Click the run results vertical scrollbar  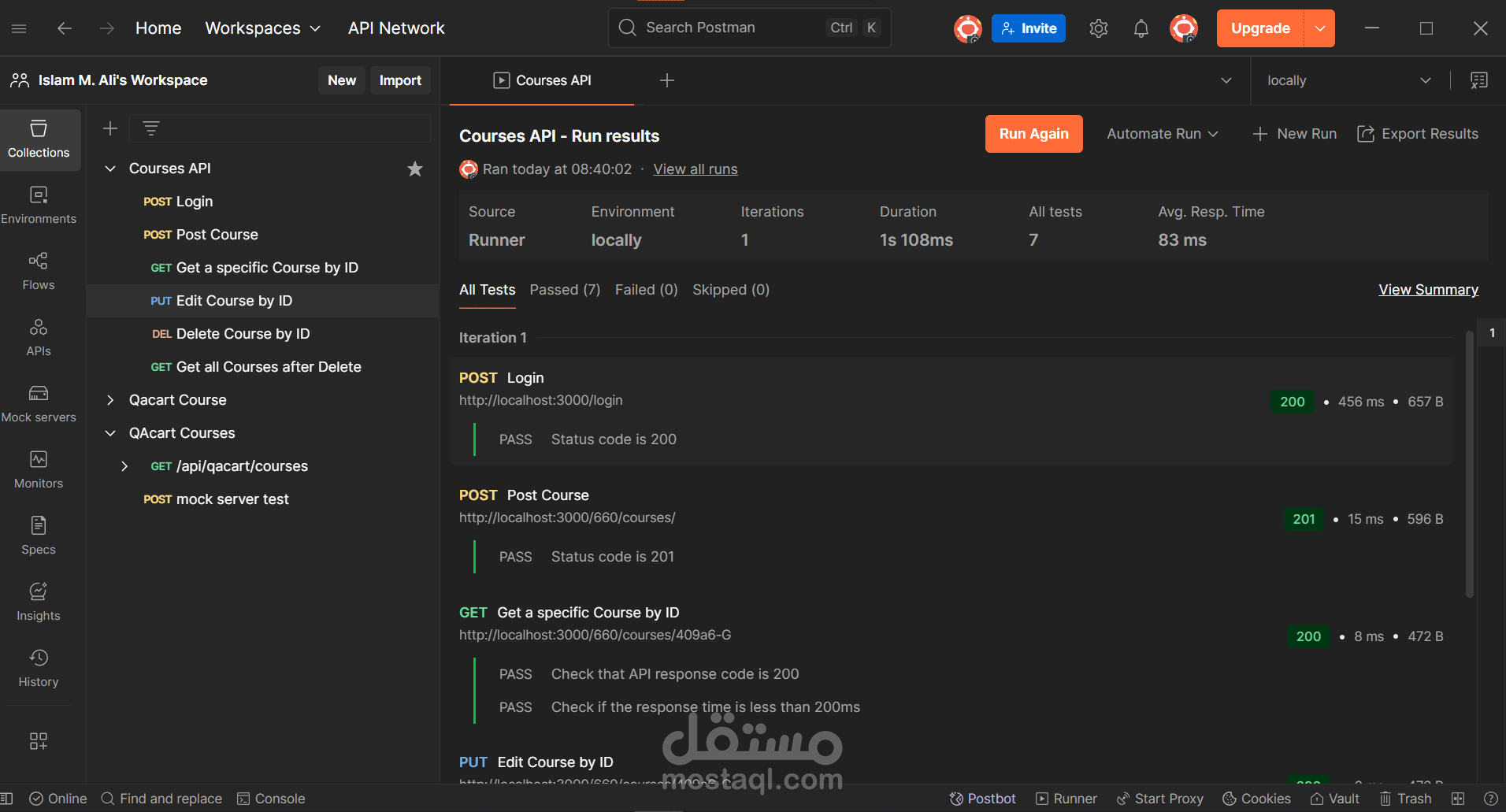pos(1469,465)
